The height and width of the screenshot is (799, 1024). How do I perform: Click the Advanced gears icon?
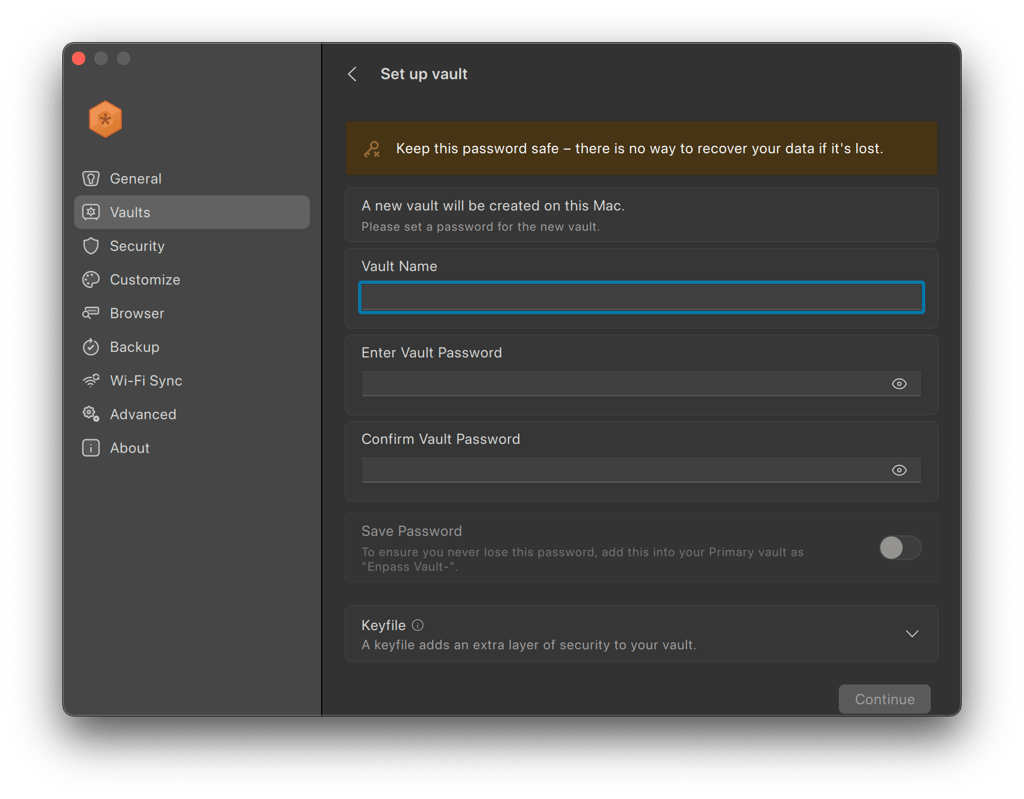[91, 414]
